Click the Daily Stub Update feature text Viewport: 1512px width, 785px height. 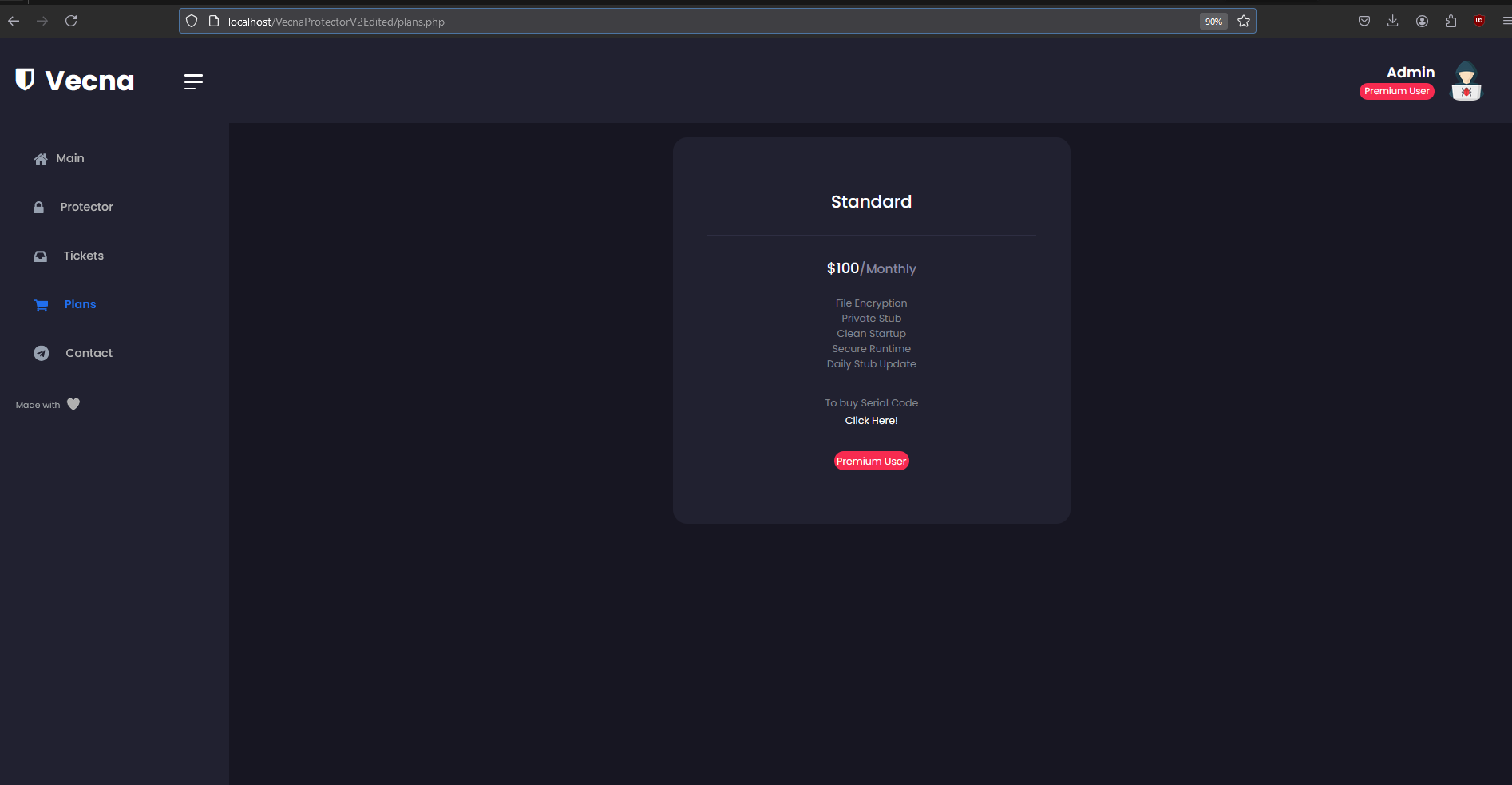[x=871, y=364]
